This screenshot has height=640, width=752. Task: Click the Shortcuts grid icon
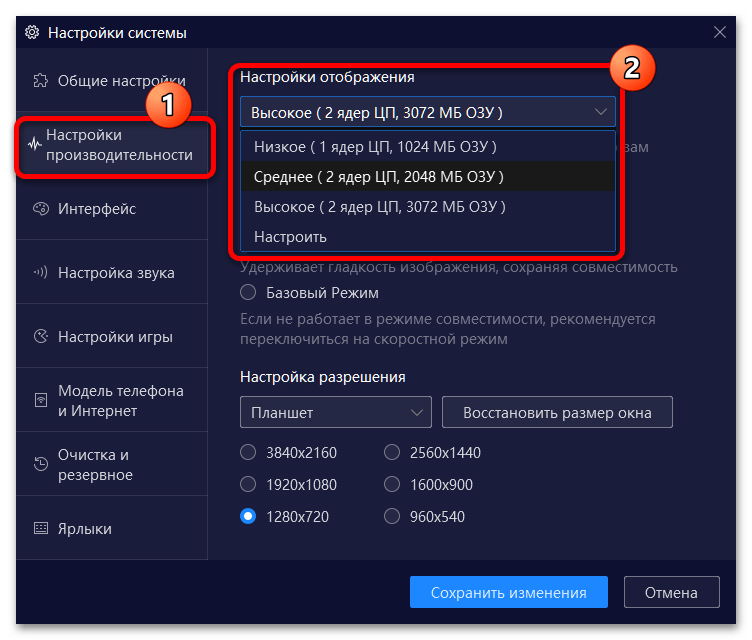point(41,529)
